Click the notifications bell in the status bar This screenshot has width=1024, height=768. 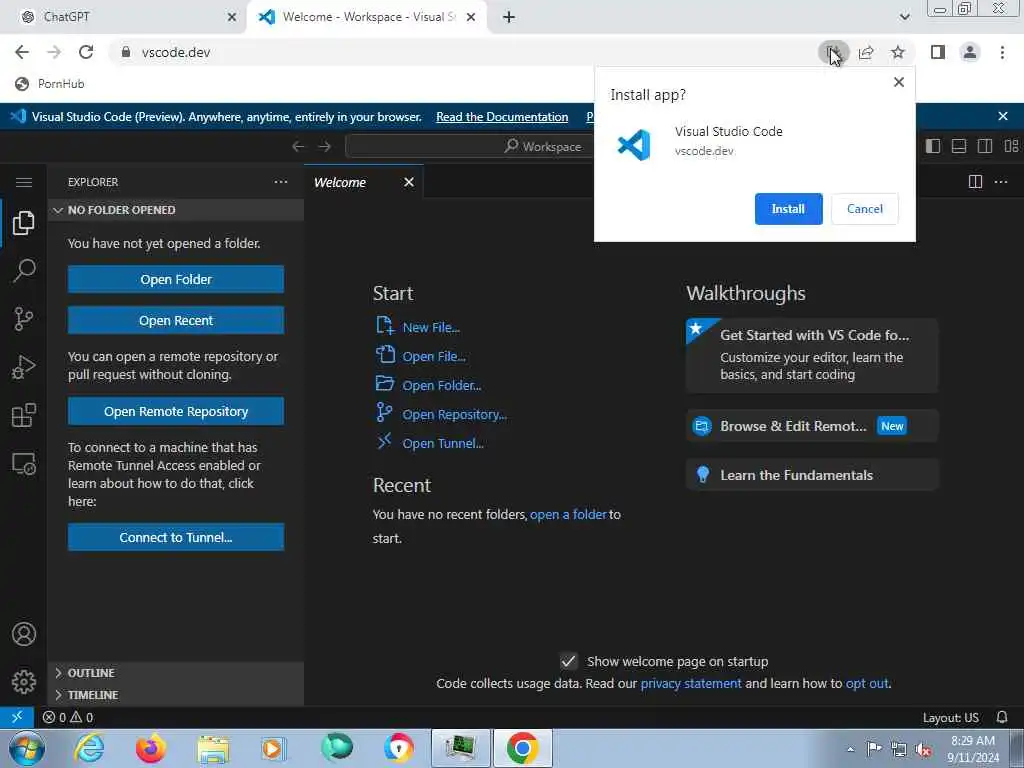[1002, 717]
